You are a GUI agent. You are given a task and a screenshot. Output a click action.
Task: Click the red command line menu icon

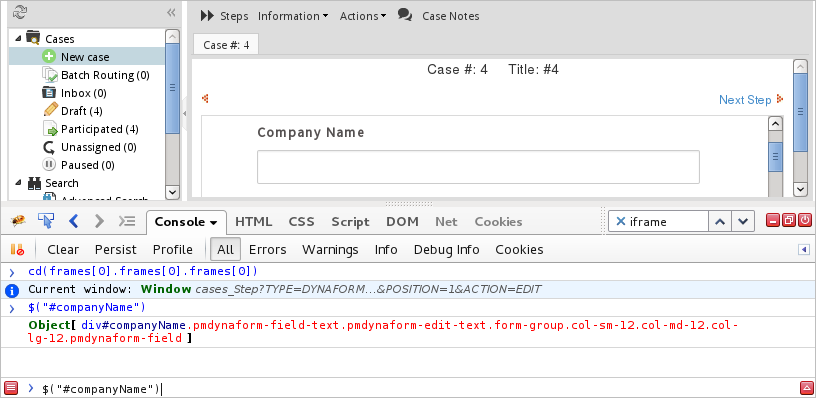pos(11,388)
